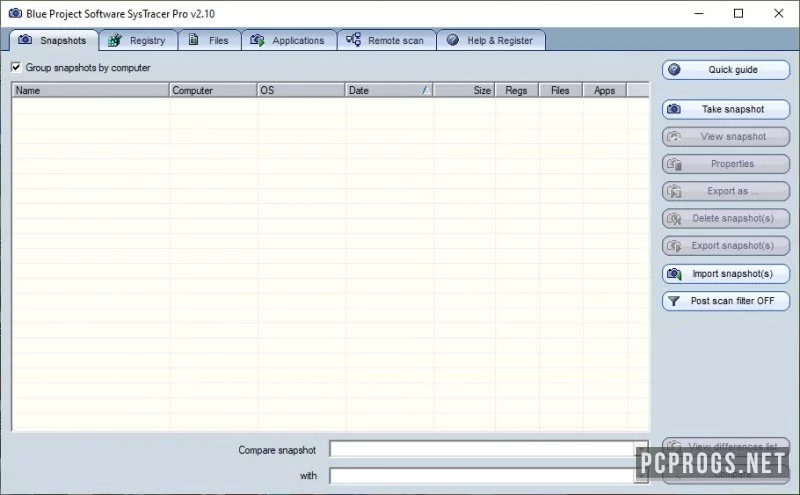This screenshot has width=800, height=495.
Task: Toggle Post scan filter OFF button
Action: (x=726, y=301)
